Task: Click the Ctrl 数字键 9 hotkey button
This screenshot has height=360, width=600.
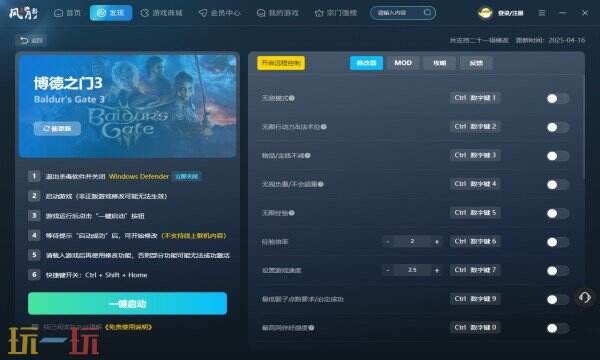Action: pos(475,299)
